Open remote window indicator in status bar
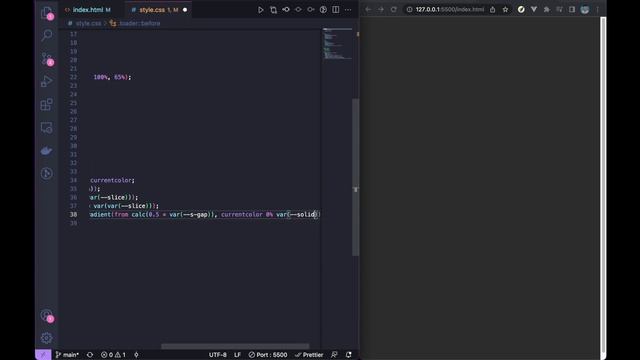 (x=43, y=355)
